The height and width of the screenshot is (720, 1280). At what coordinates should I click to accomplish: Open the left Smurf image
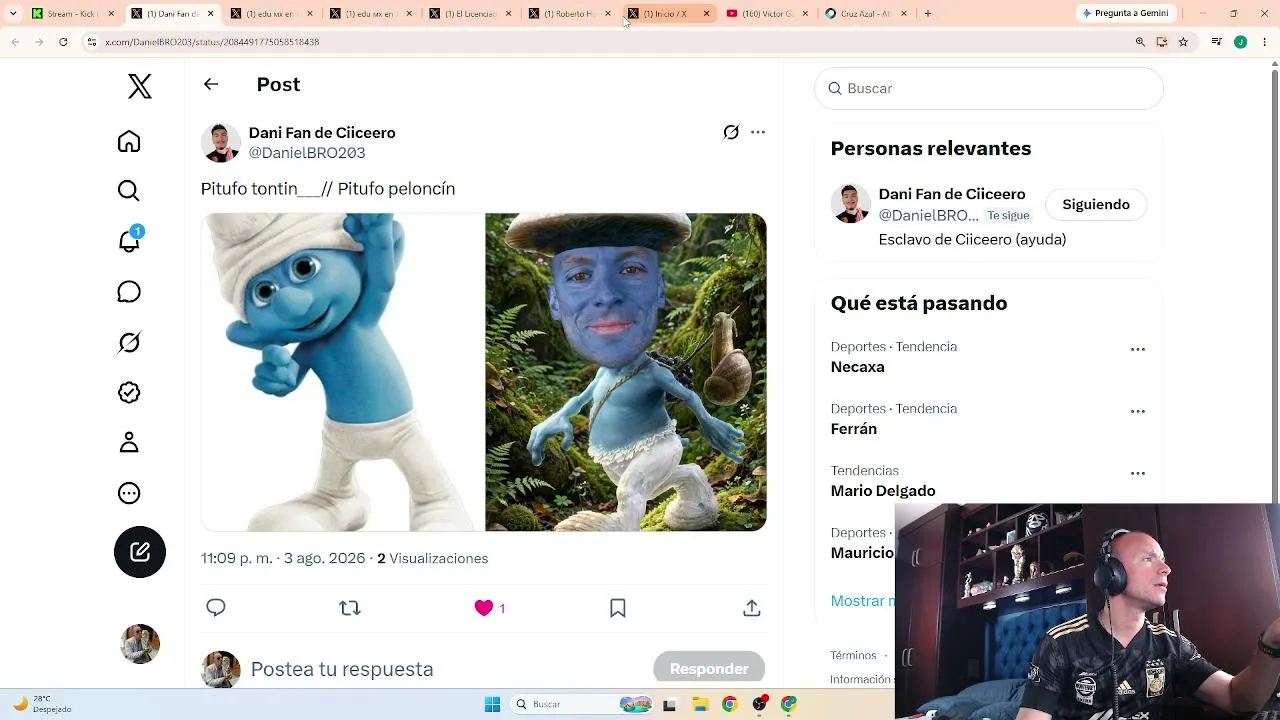coord(342,372)
